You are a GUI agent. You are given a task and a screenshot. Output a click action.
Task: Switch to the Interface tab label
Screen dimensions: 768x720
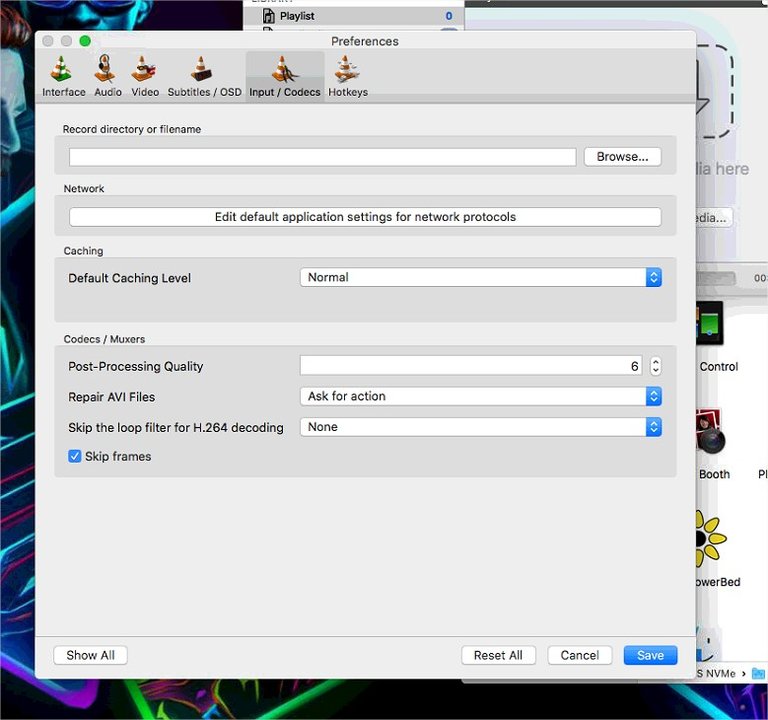point(64,92)
